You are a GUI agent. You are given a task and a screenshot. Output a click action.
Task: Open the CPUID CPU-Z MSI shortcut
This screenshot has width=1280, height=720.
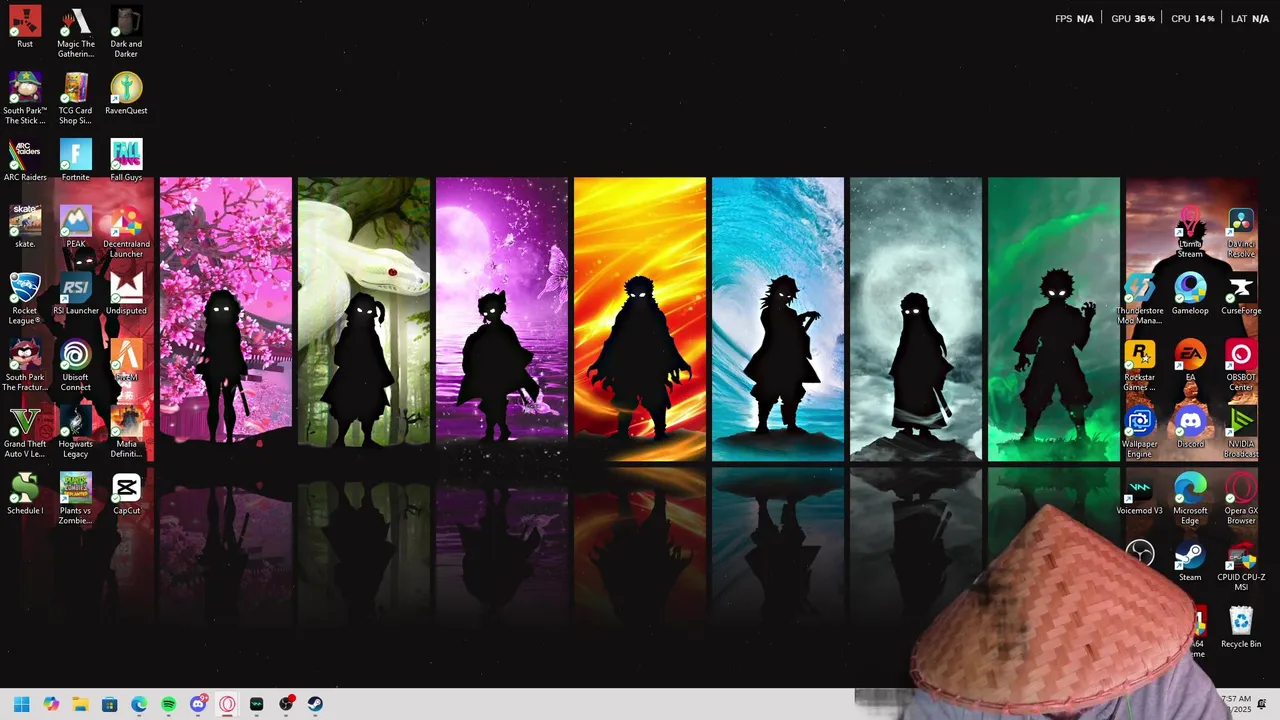click(1241, 565)
